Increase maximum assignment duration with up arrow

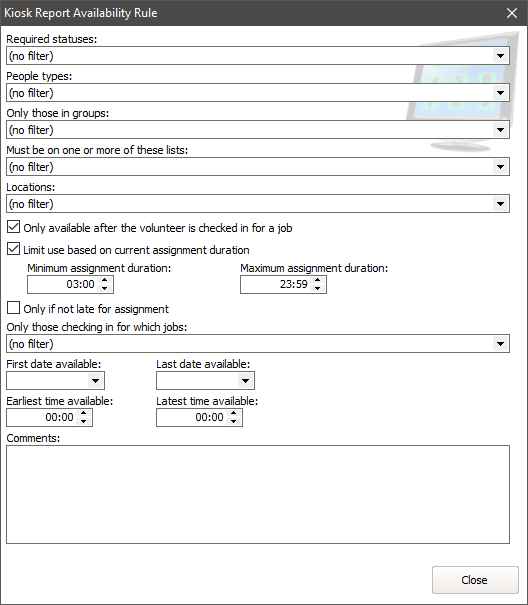318,280
